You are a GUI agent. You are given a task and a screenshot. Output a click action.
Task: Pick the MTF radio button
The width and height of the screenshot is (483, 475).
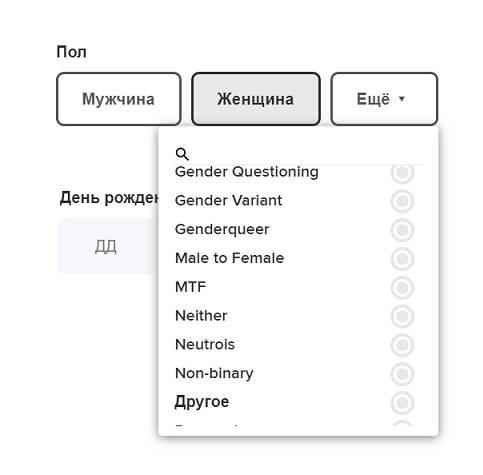click(402, 287)
